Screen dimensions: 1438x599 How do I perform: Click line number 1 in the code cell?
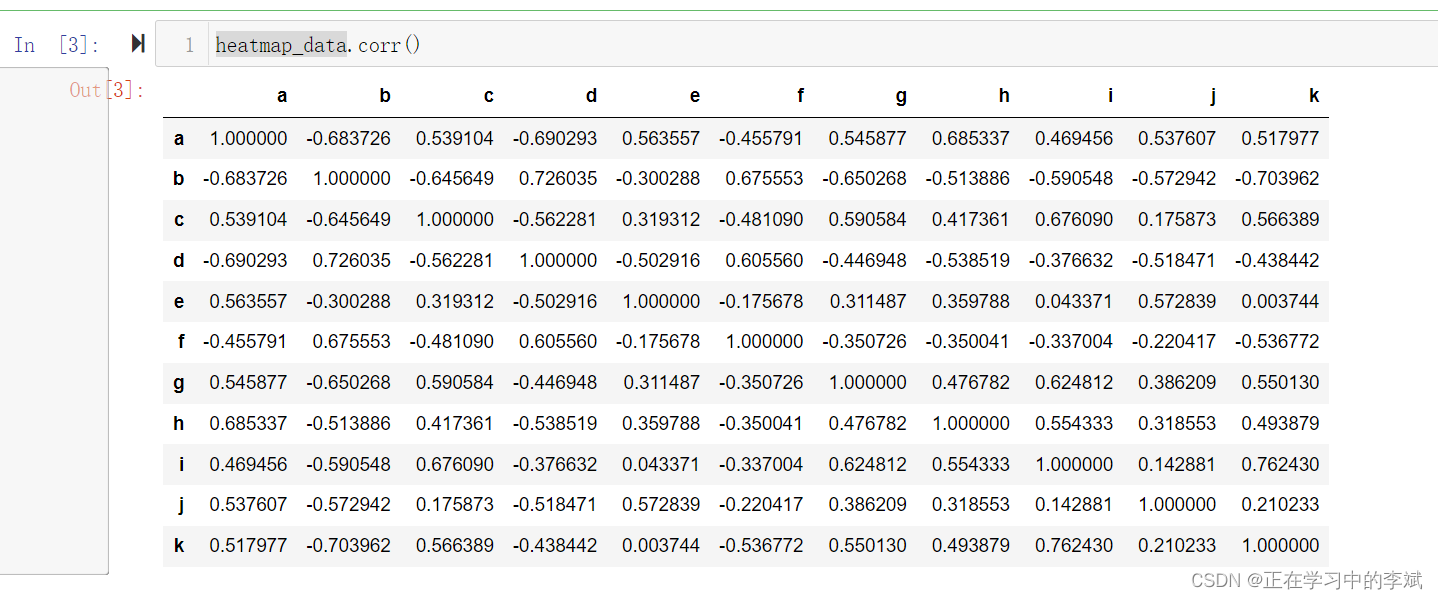(x=189, y=45)
